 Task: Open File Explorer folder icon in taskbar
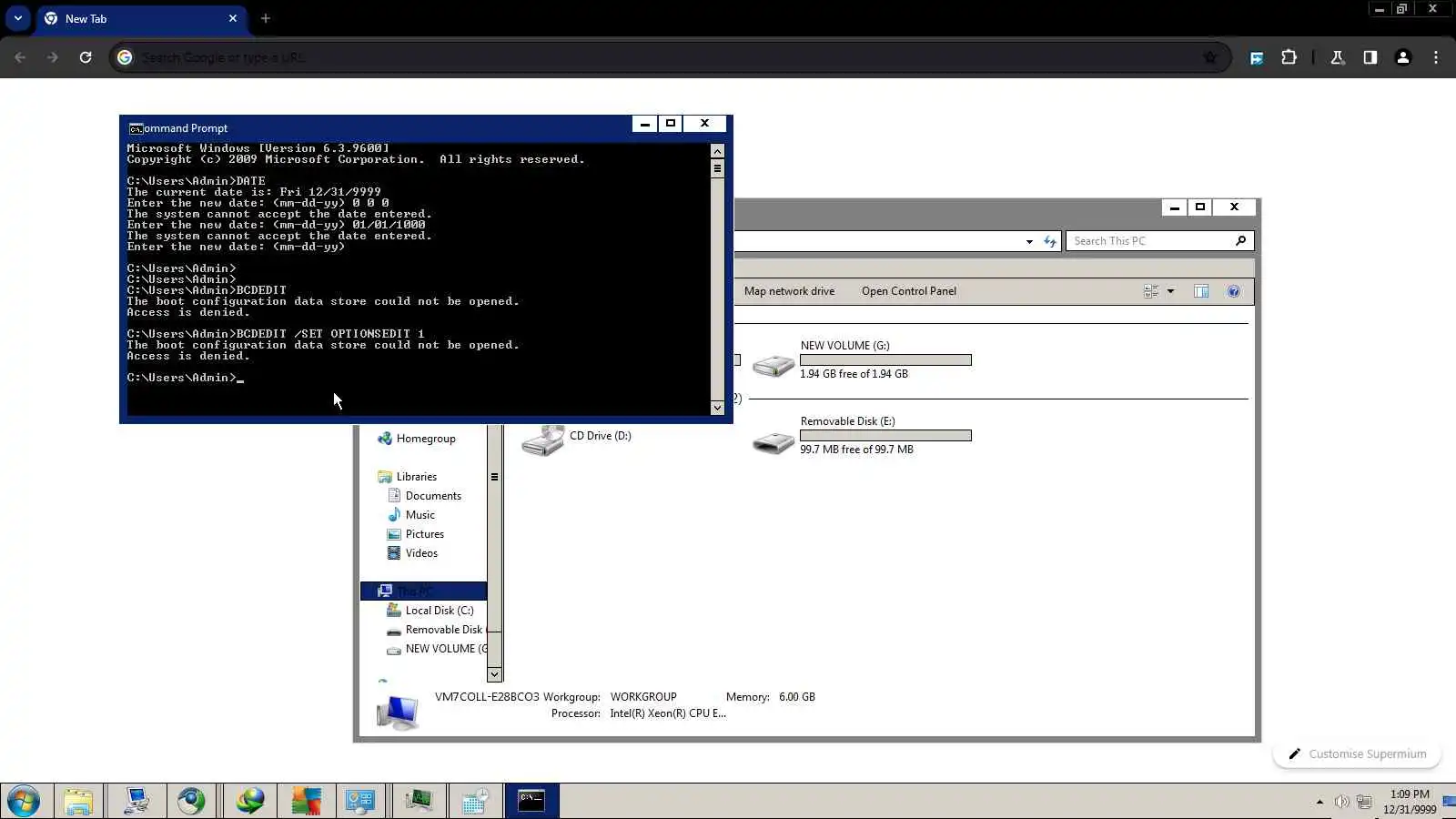coord(79,802)
